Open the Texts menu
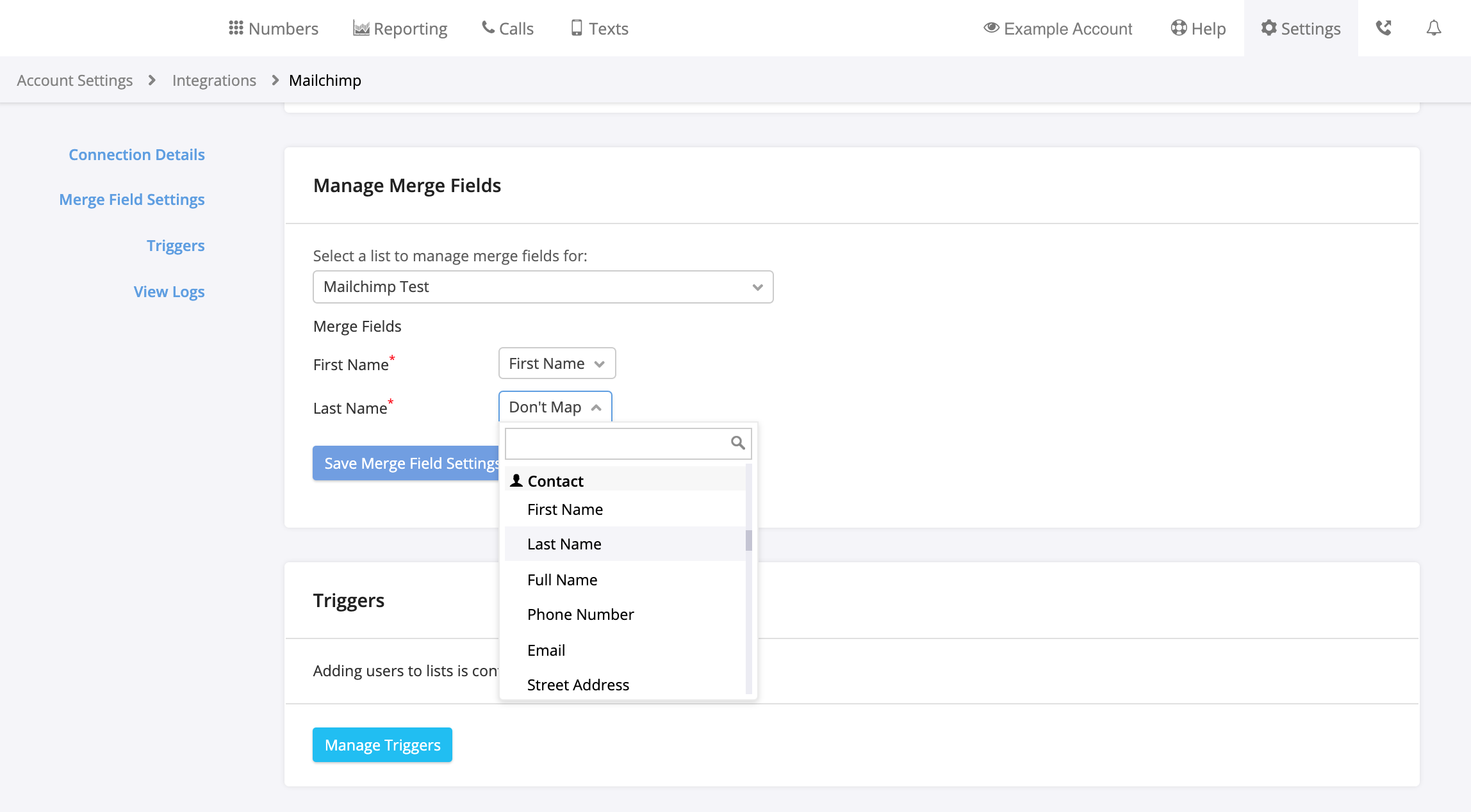Viewport: 1471px width, 812px height. click(x=600, y=28)
